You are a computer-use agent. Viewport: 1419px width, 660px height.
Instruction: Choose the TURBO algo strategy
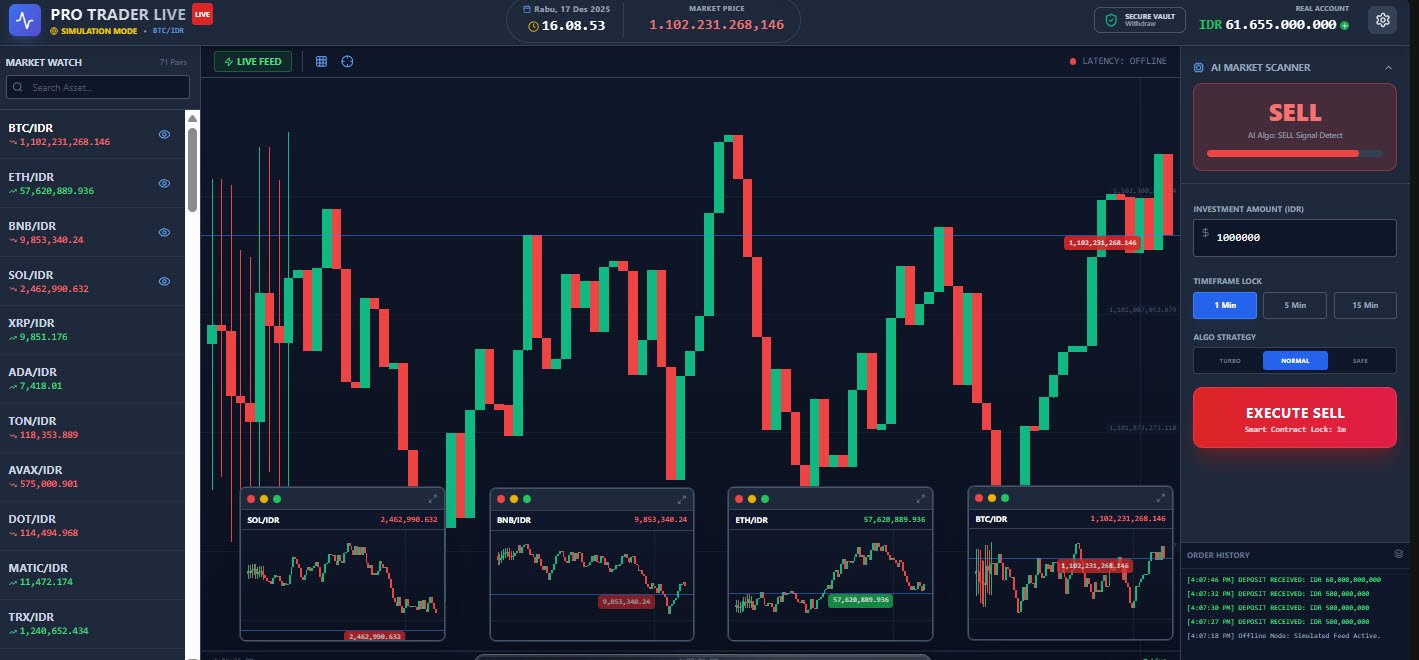(x=1229, y=361)
